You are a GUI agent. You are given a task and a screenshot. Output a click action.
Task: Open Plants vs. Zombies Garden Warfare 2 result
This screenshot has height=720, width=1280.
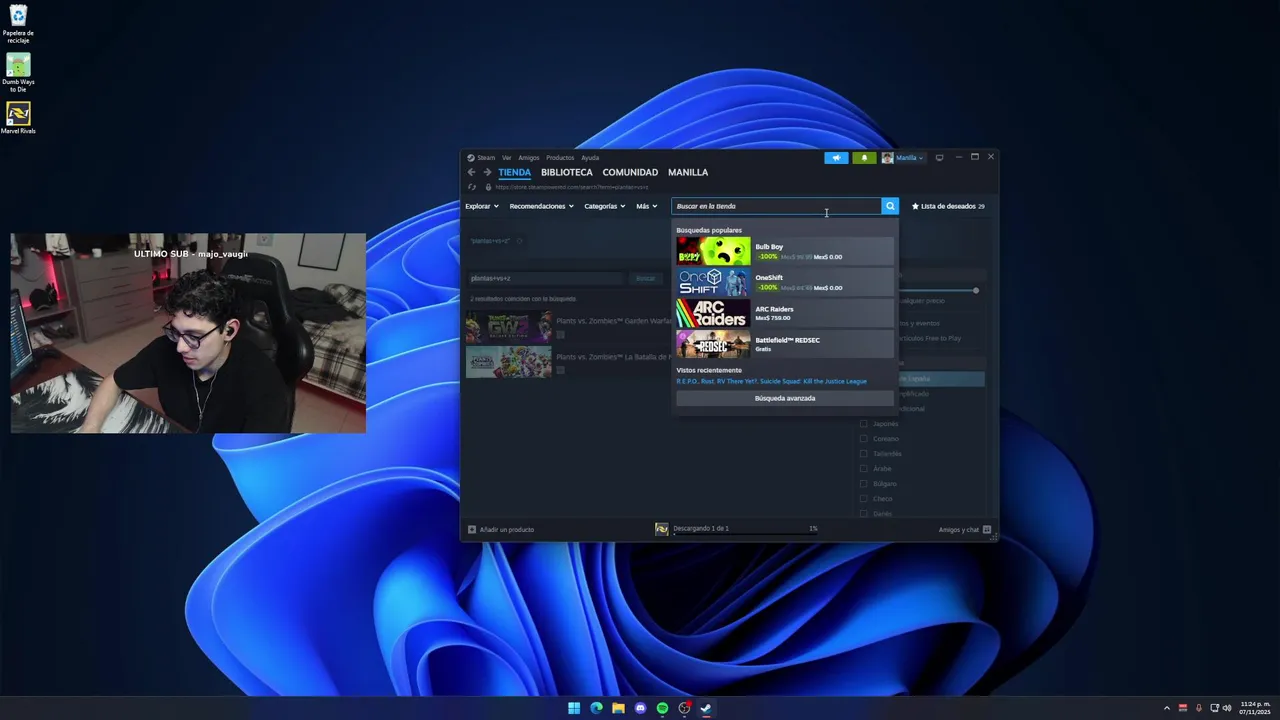click(x=568, y=326)
